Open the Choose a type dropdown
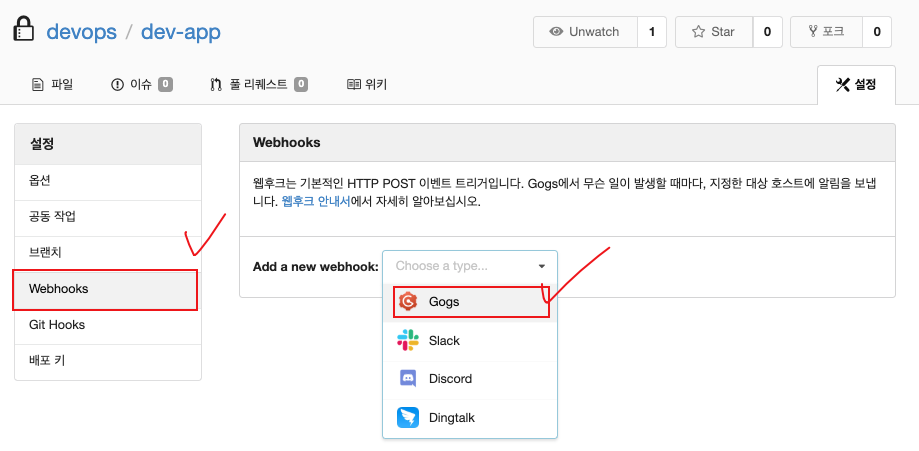Screen dimensions: 919x451 point(470,266)
